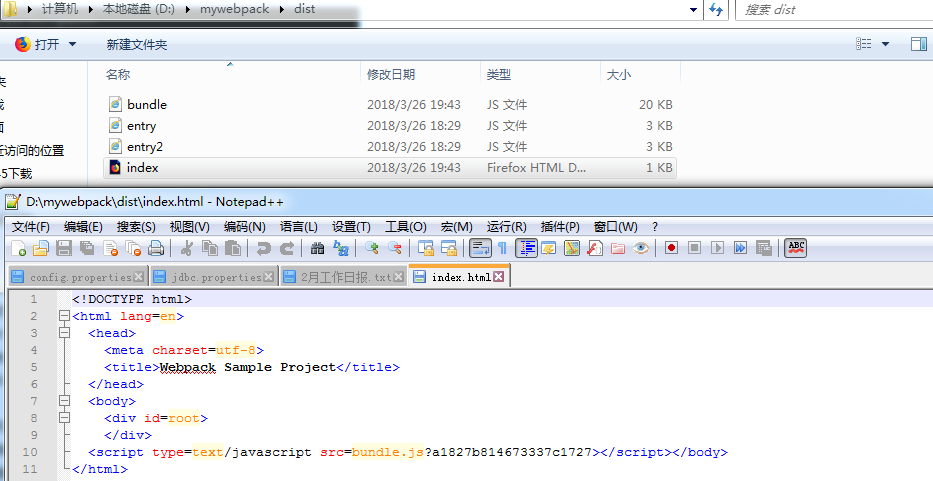Image resolution: width=933 pixels, height=481 pixels.
Task: Toggle word wrap in Notepad++ toolbar
Action: 480,248
